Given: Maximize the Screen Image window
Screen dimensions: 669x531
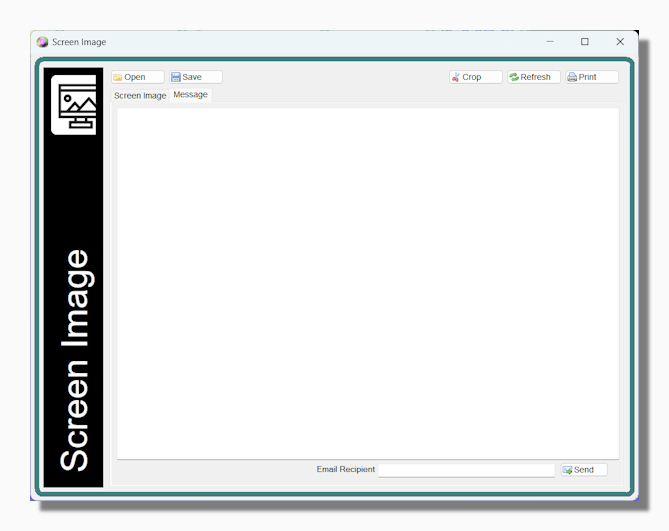Looking at the screenshot, I should 585,42.
